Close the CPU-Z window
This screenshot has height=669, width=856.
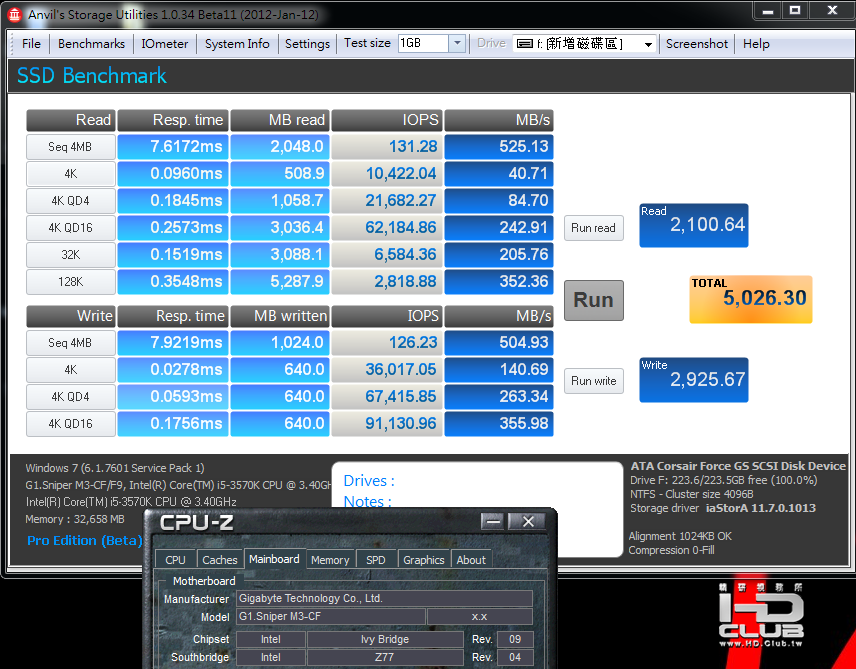point(527,522)
